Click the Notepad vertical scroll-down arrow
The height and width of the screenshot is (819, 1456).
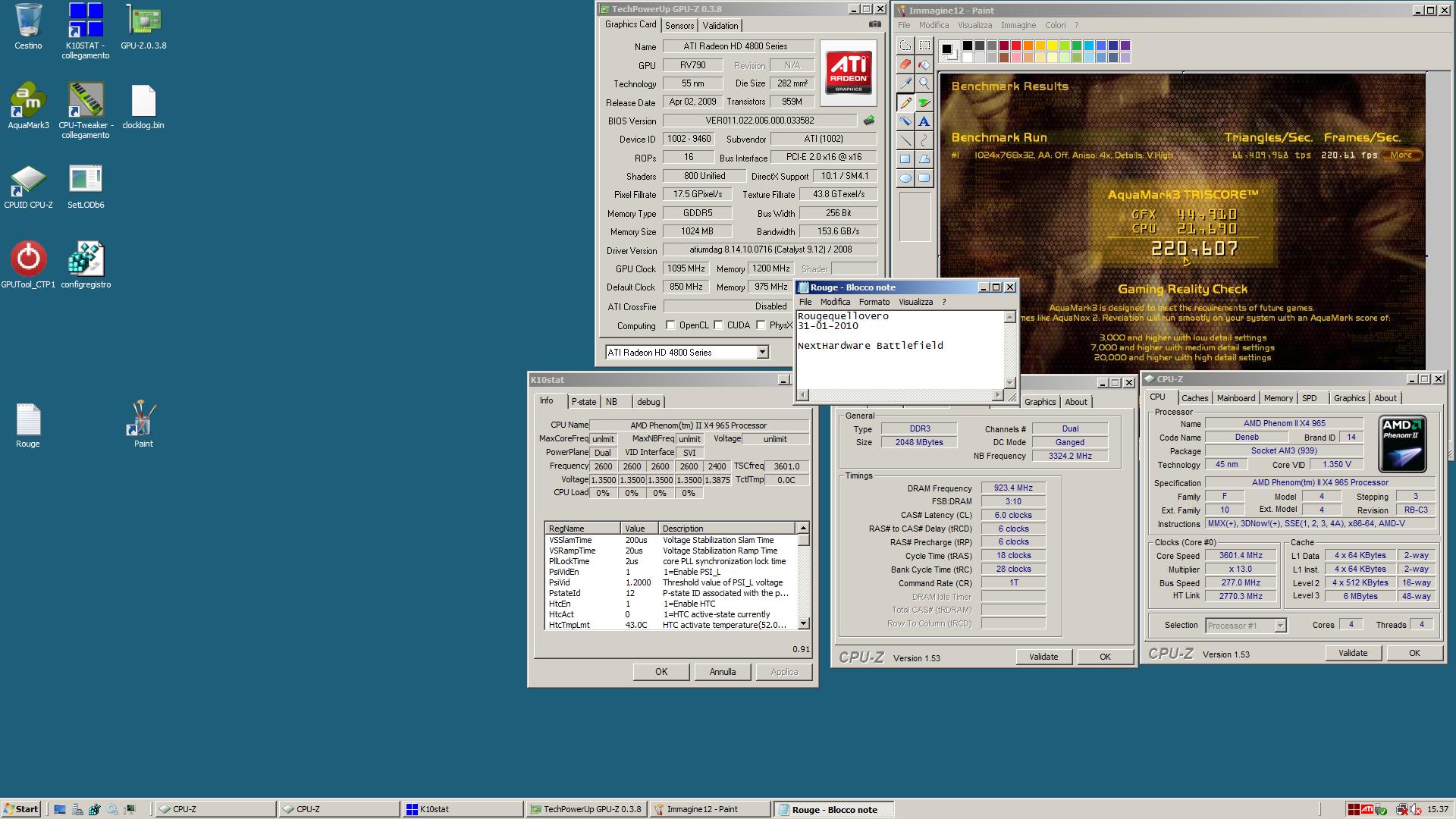[x=1010, y=382]
